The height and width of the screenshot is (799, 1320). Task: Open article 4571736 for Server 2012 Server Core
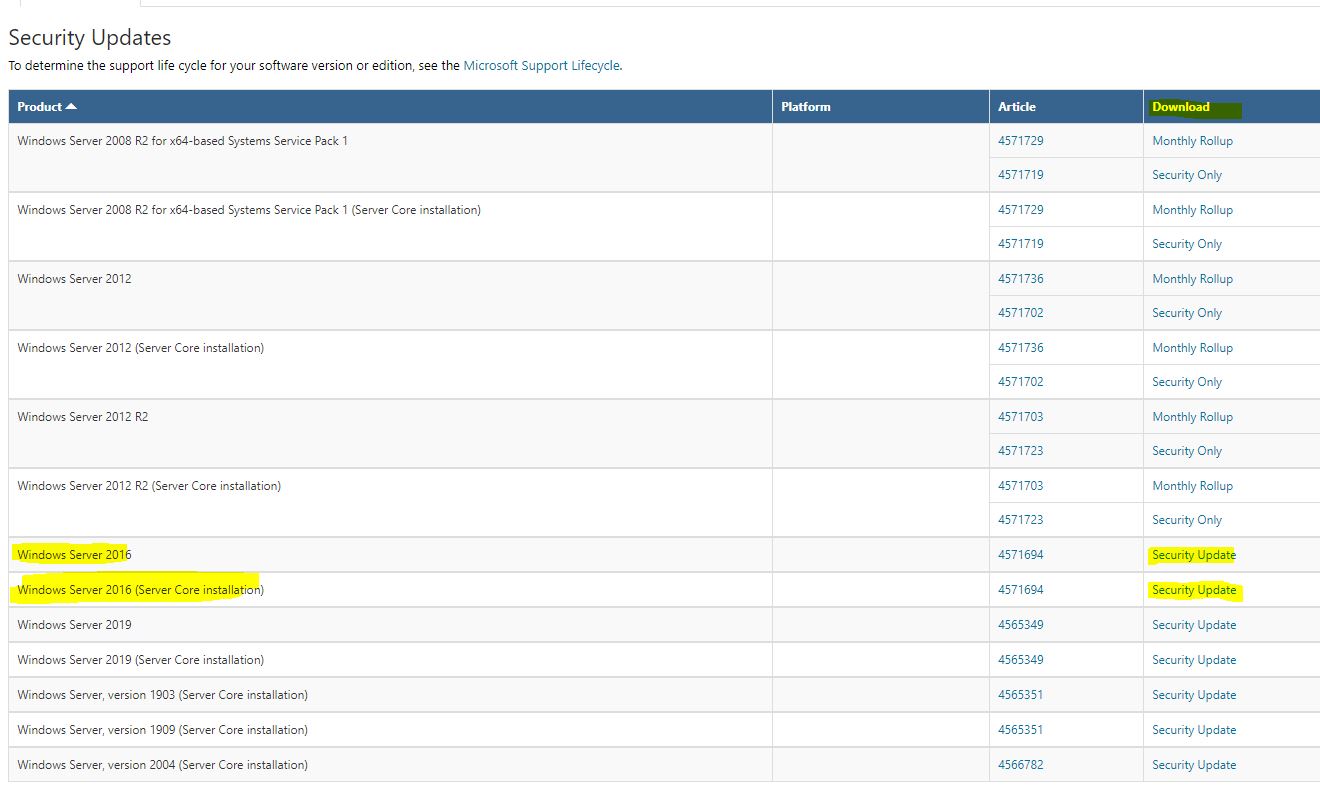click(x=1020, y=348)
